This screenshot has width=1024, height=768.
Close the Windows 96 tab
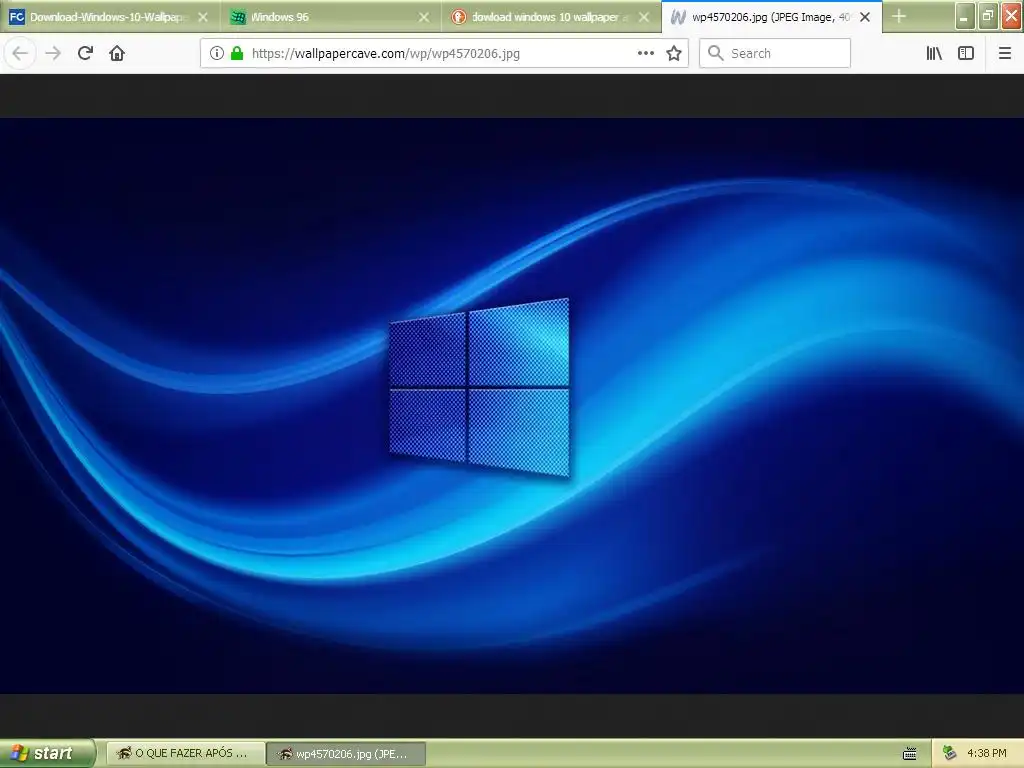point(424,17)
